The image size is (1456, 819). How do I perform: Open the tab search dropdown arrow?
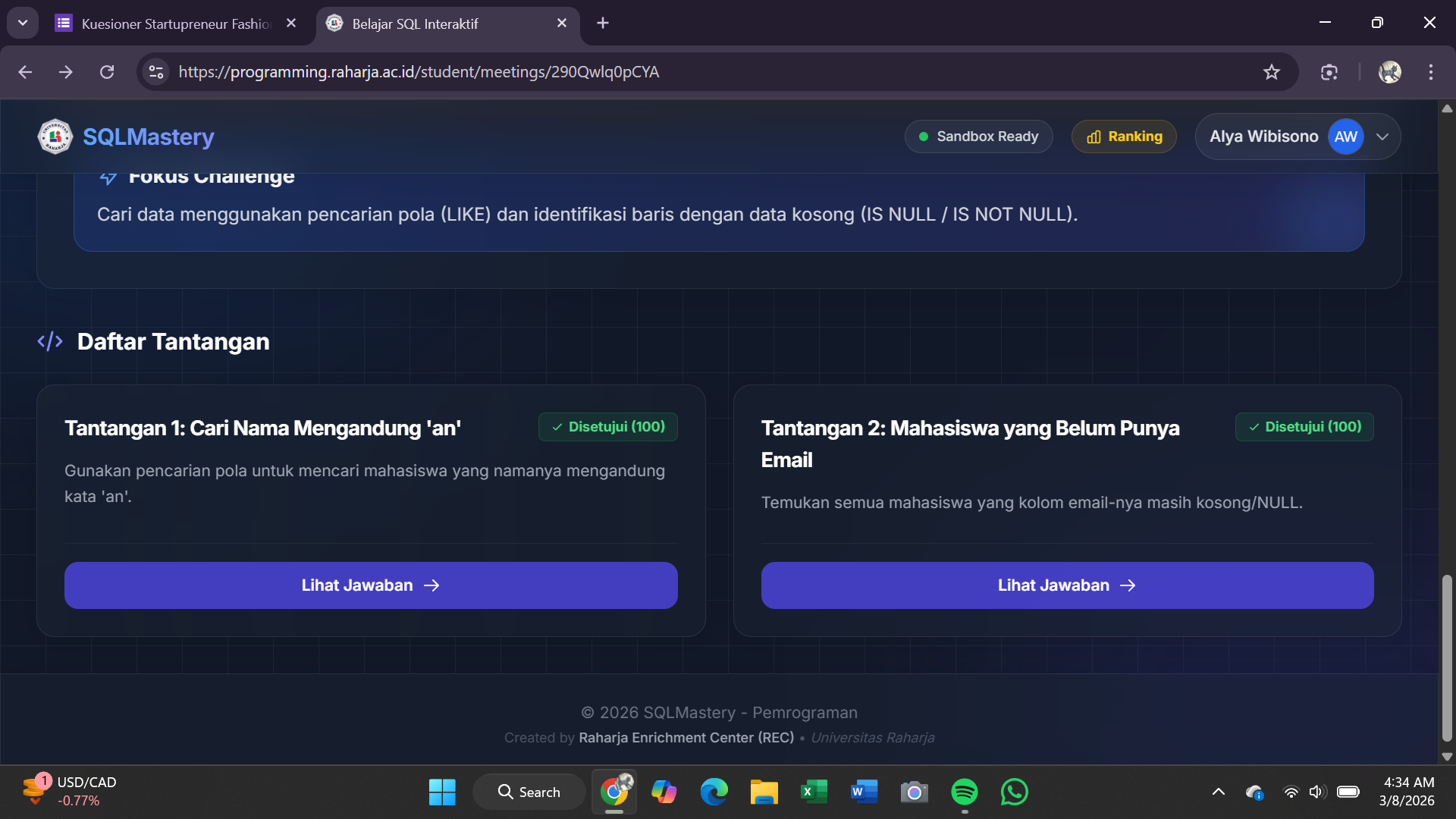(x=23, y=23)
